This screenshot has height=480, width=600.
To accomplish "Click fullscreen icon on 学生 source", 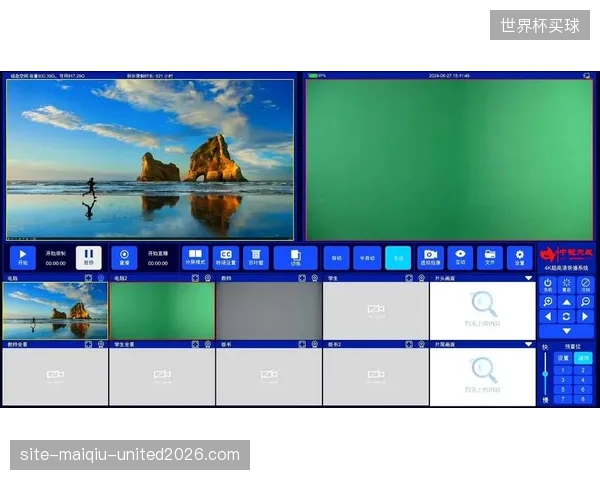I will [x=409, y=278].
